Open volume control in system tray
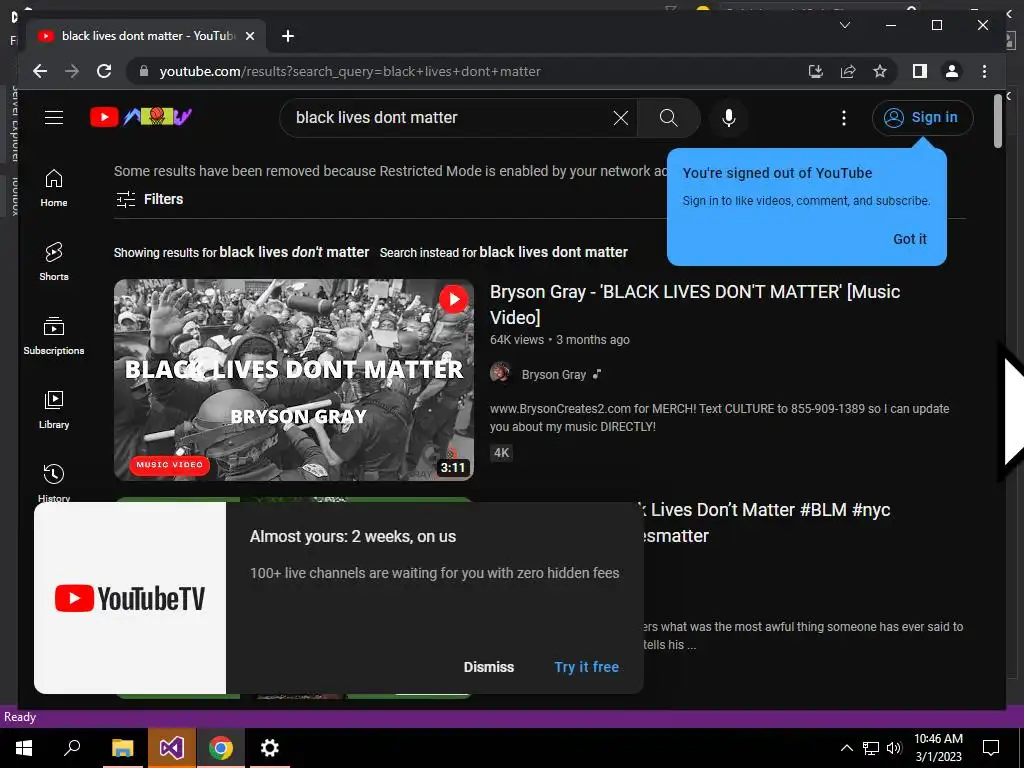 (894, 748)
